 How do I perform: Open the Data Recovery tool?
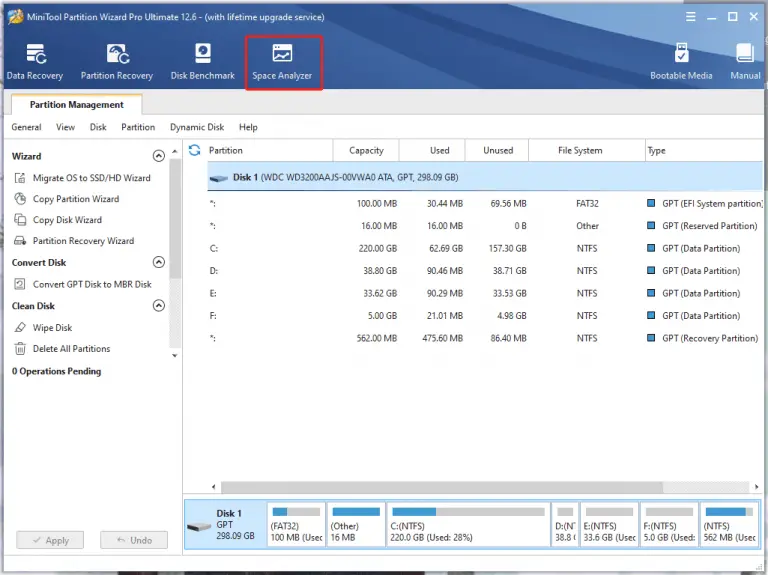35,62
